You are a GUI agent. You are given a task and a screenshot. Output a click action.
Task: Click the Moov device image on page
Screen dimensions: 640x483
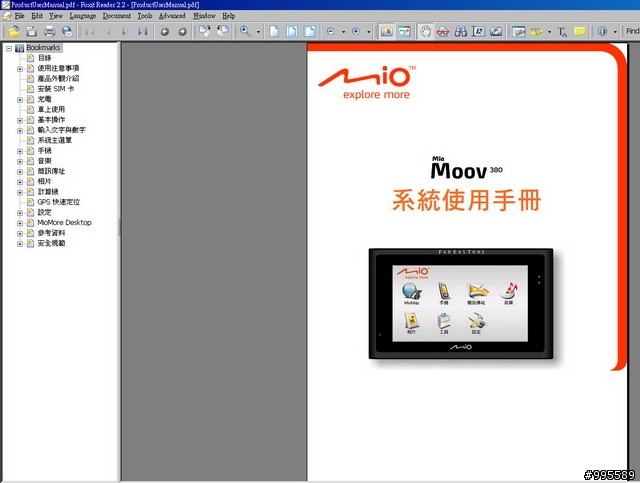[461, 304]
